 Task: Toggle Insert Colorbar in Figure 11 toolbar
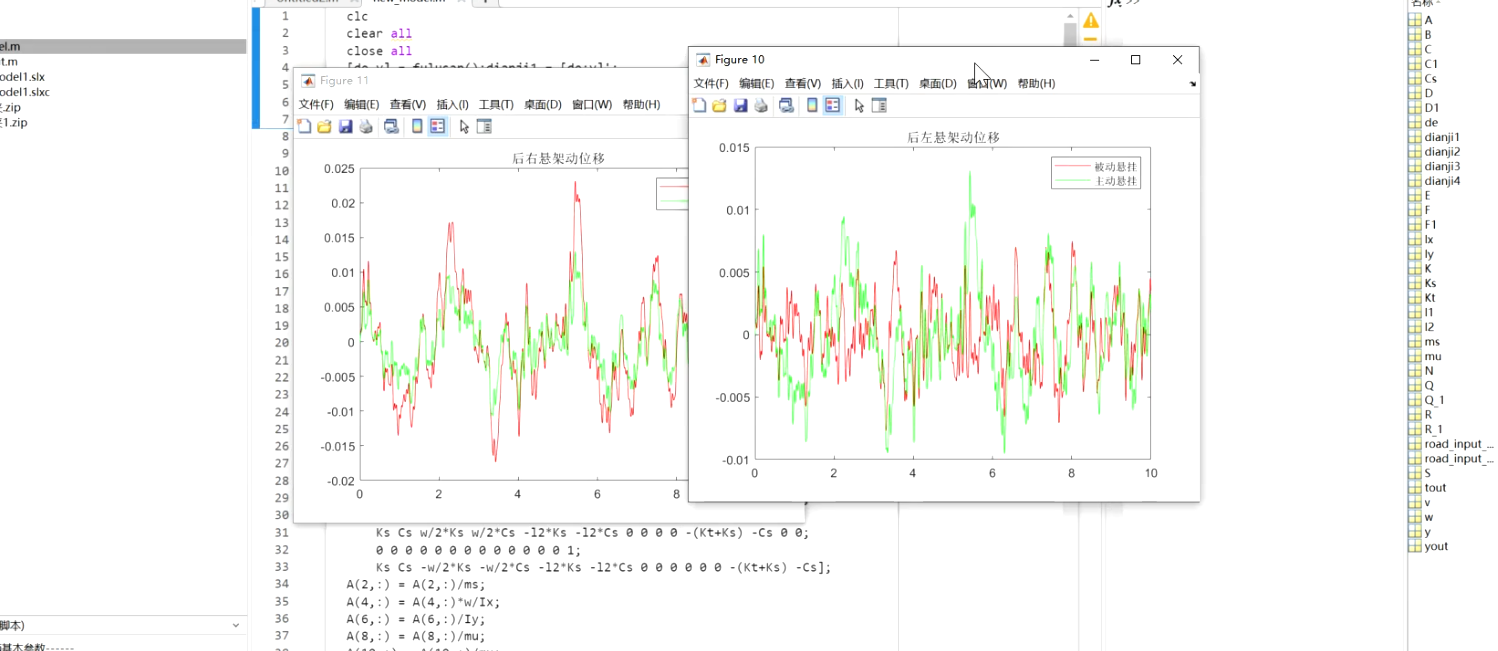pos(417,127)
